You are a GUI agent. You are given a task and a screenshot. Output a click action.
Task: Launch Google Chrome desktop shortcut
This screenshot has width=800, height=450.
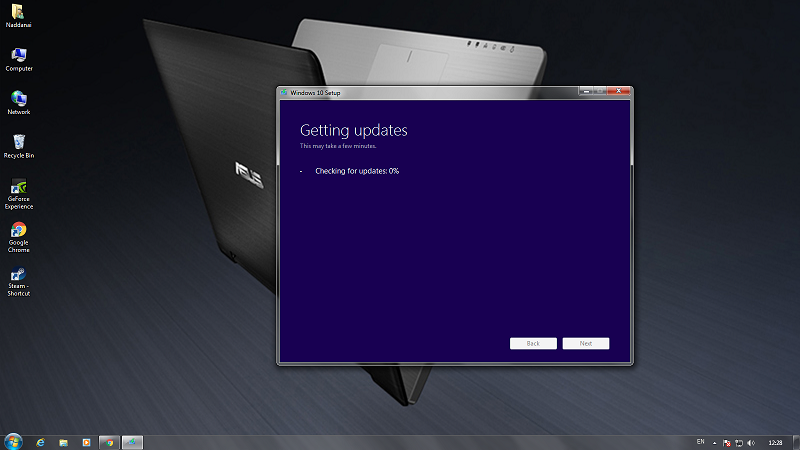[19, 237]
